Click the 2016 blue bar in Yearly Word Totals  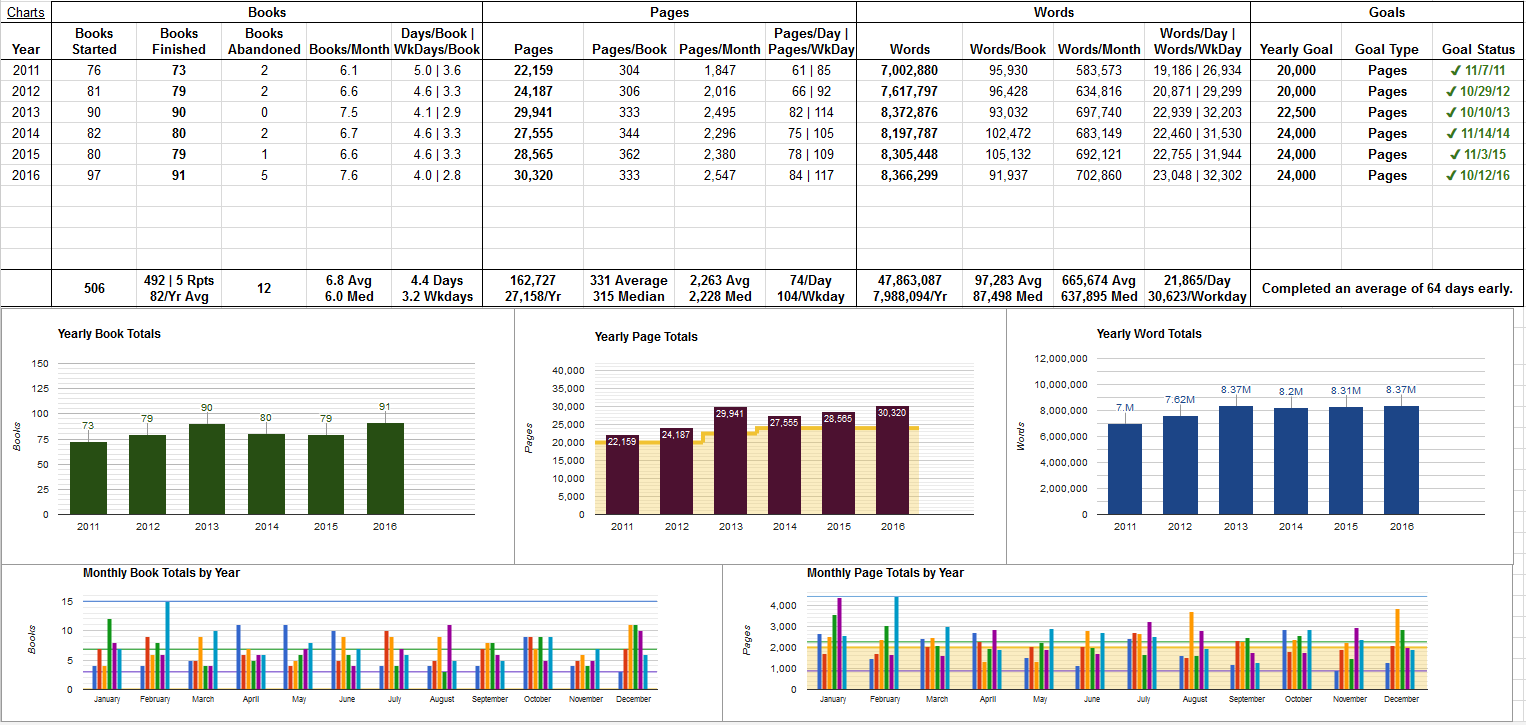1400,460
